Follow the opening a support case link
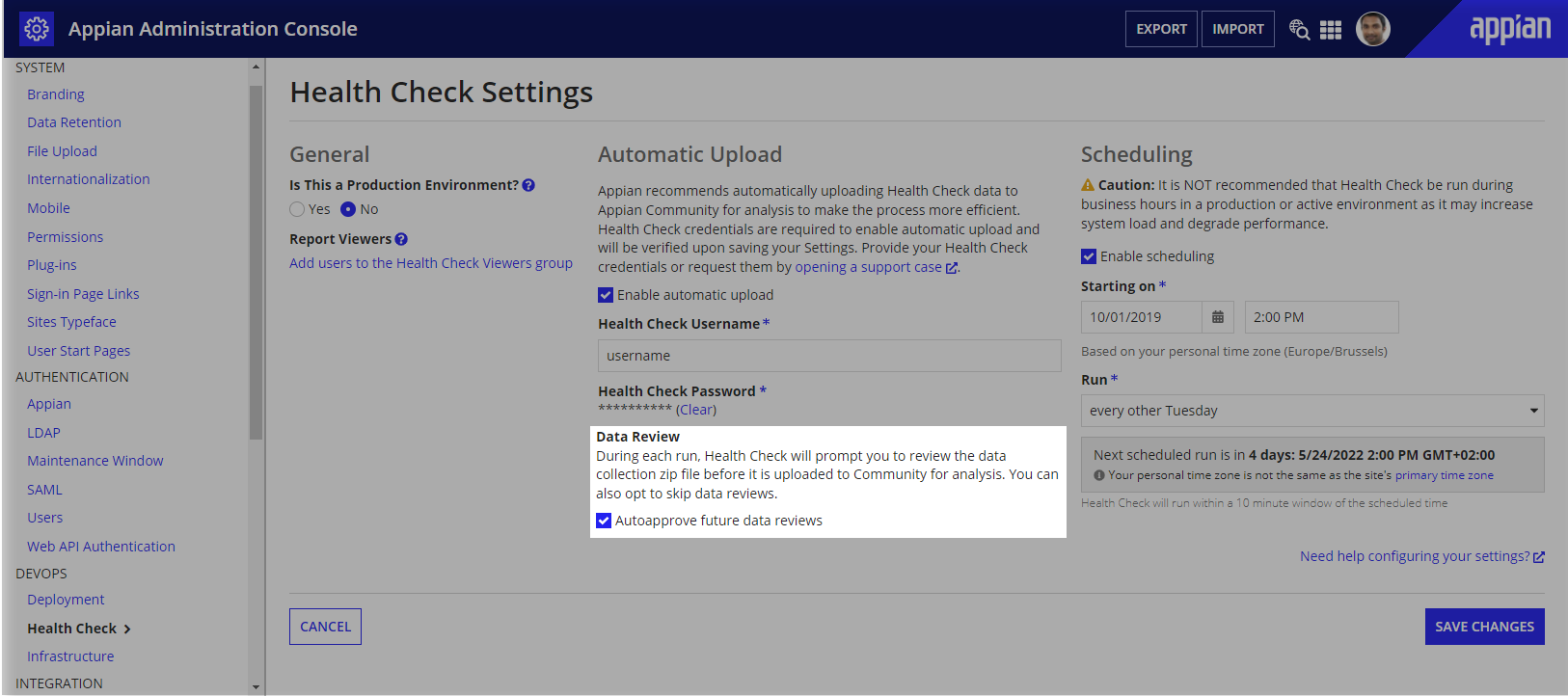1568x696 pixels. [877, 267]
